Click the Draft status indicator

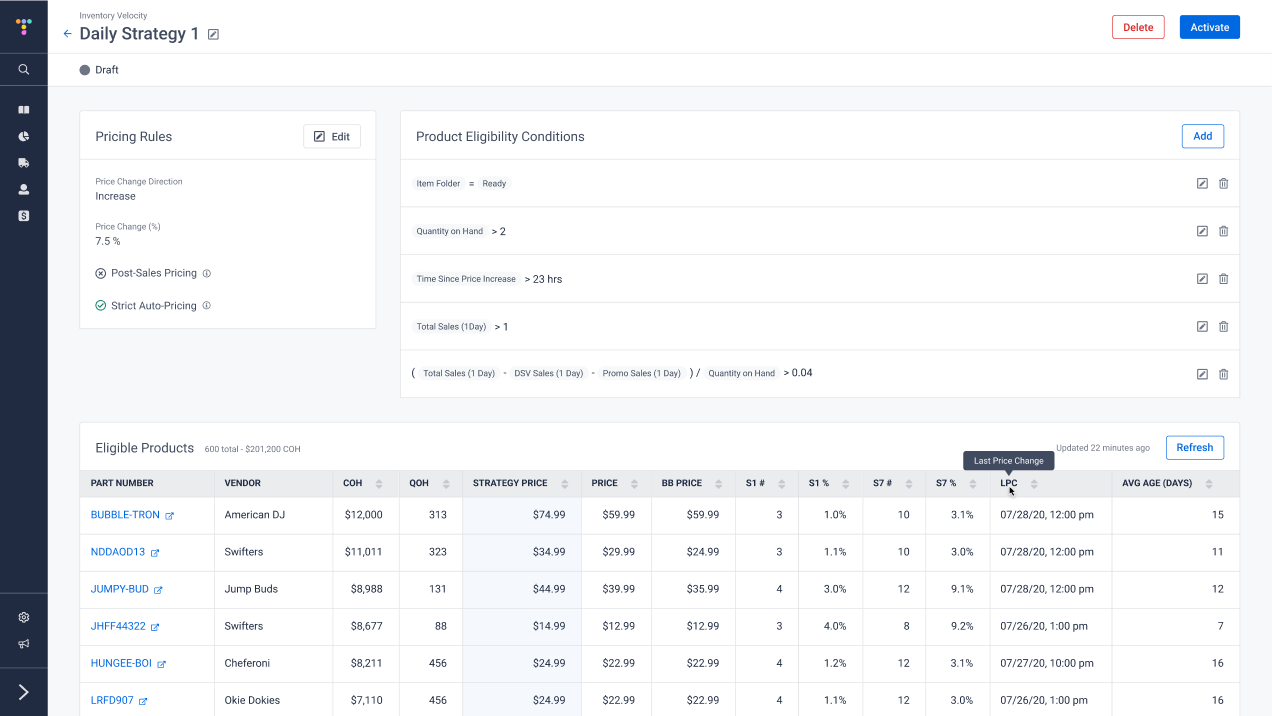click(x=97, y=69)
